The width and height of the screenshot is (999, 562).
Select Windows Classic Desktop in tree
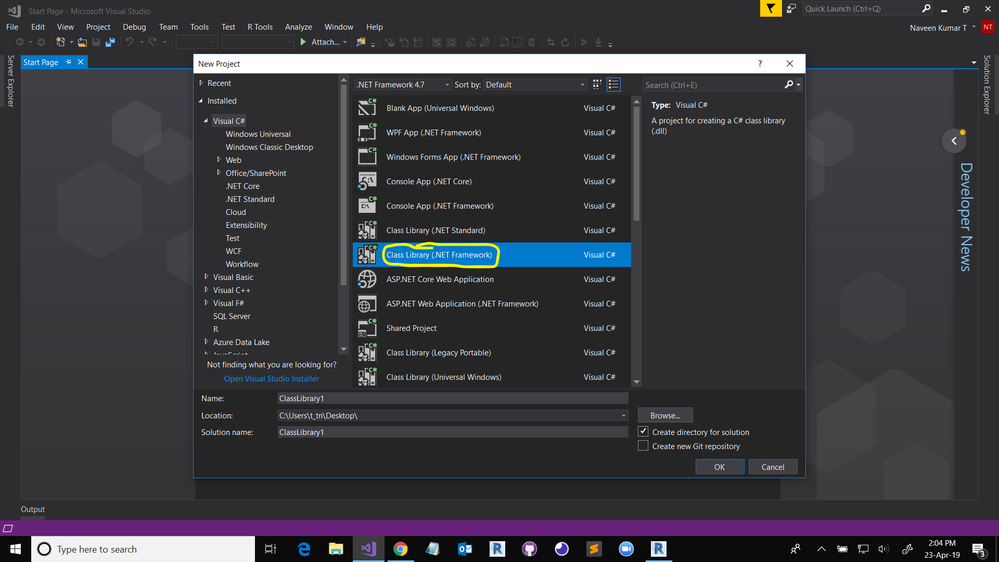click(269, 147)
